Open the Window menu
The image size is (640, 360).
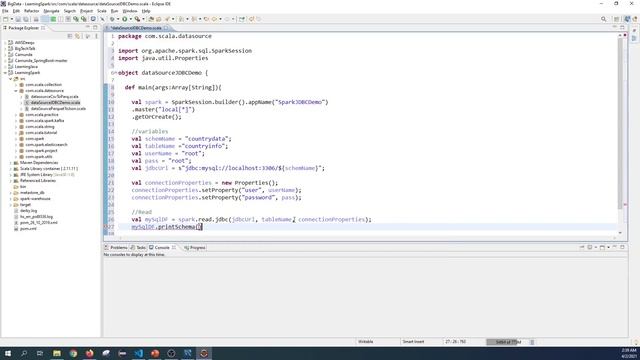[130, 11]
